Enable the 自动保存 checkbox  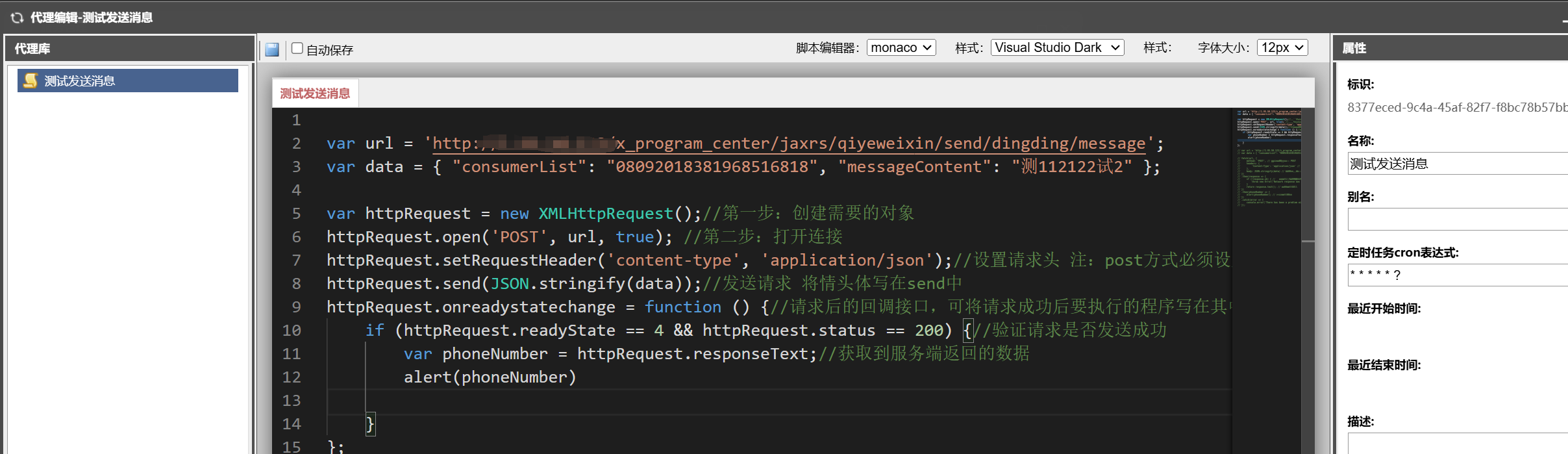297,48
